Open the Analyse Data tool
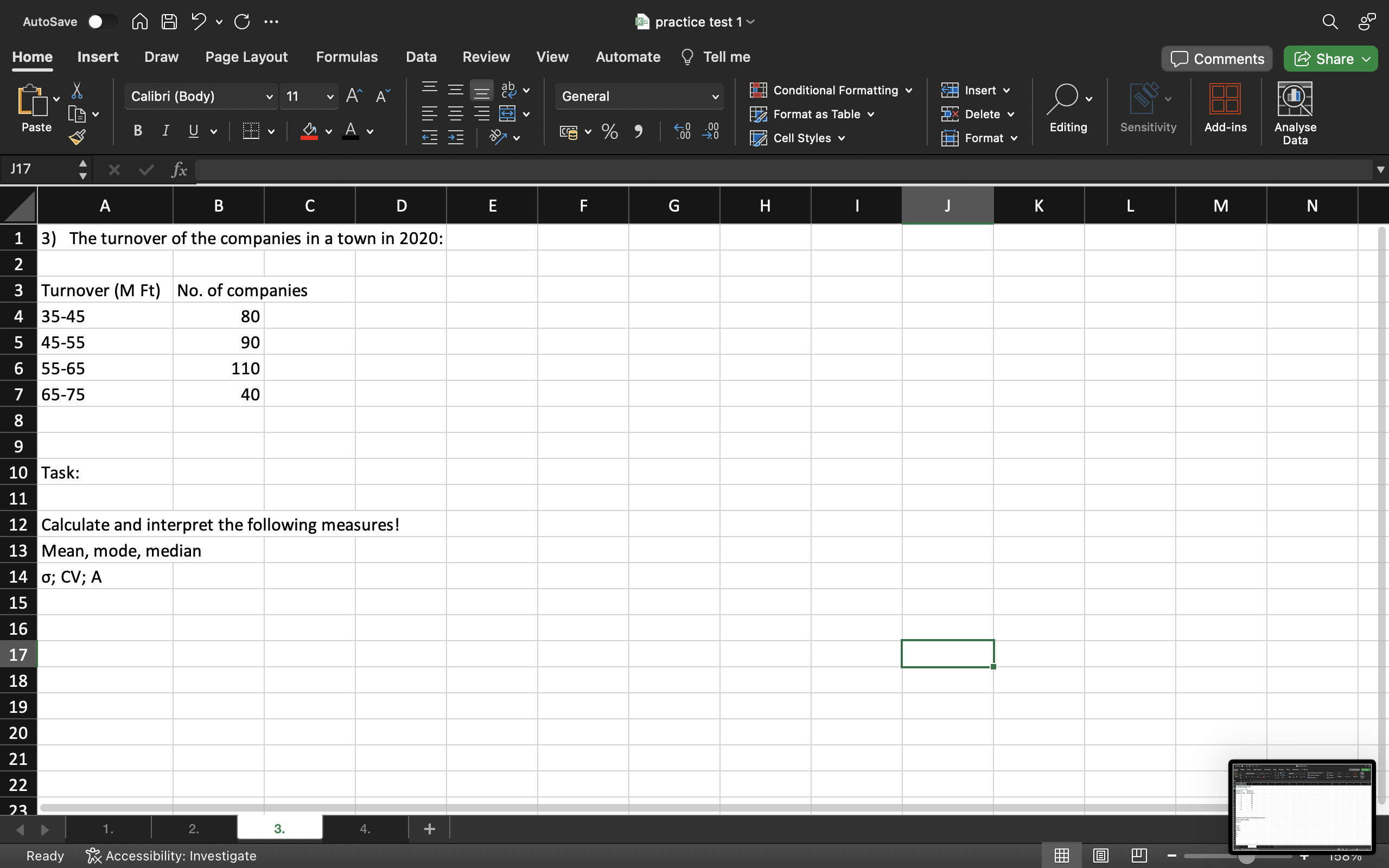 pyautogui.click(x=1295, y=113)
